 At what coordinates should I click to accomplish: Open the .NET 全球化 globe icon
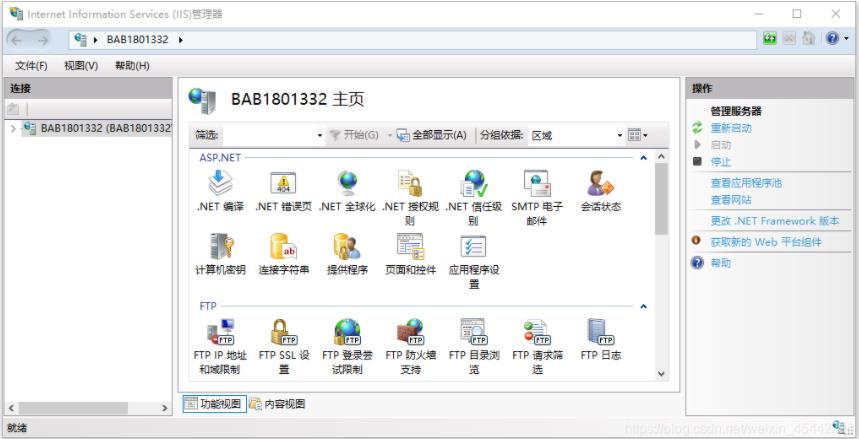point(347,185)
